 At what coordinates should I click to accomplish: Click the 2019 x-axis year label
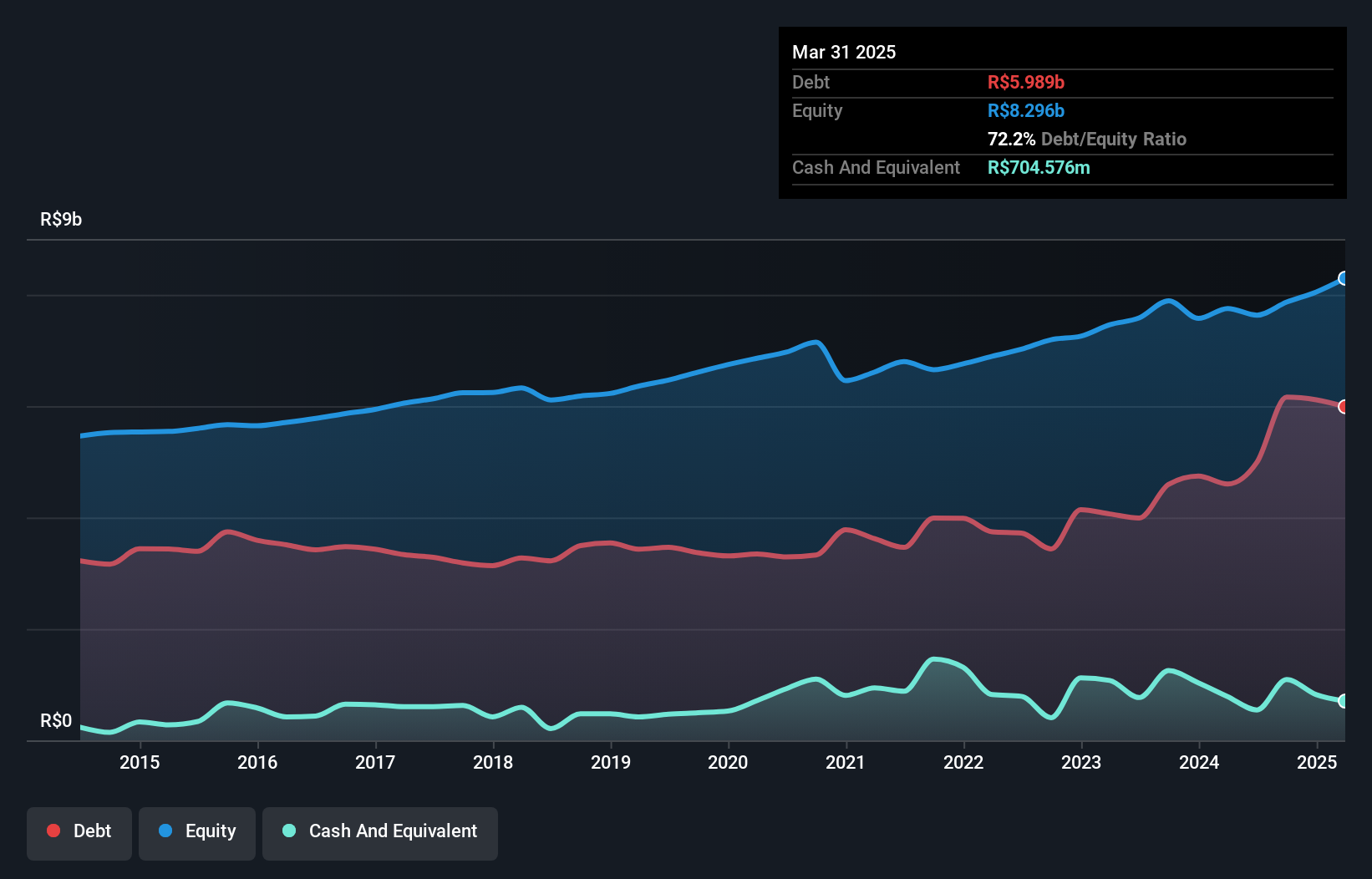[x=611, y=762]
